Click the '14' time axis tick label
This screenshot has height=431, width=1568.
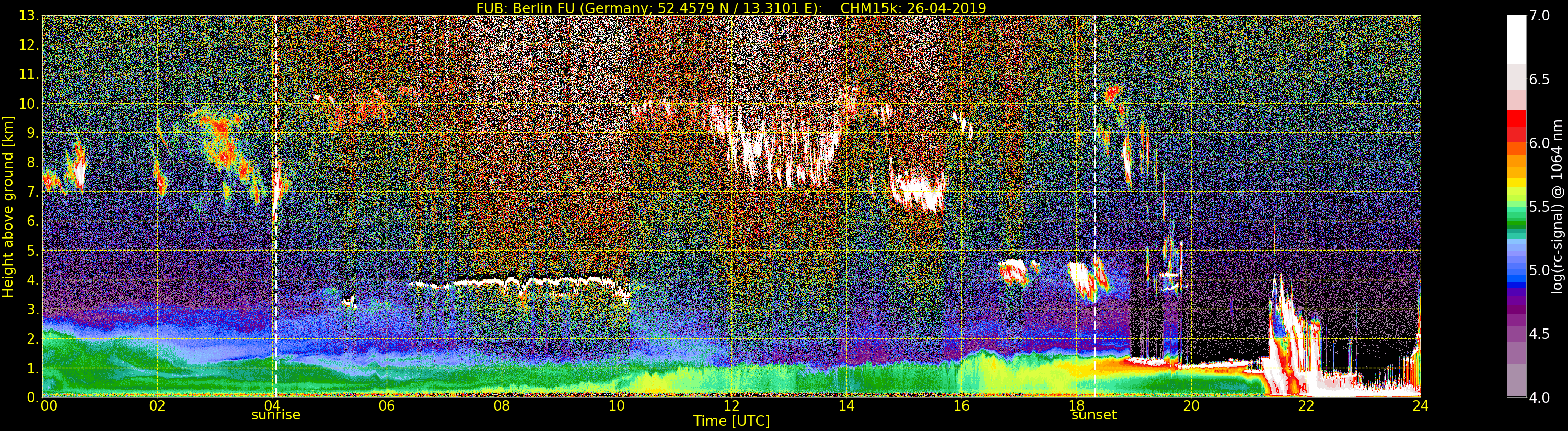[846, 406]
